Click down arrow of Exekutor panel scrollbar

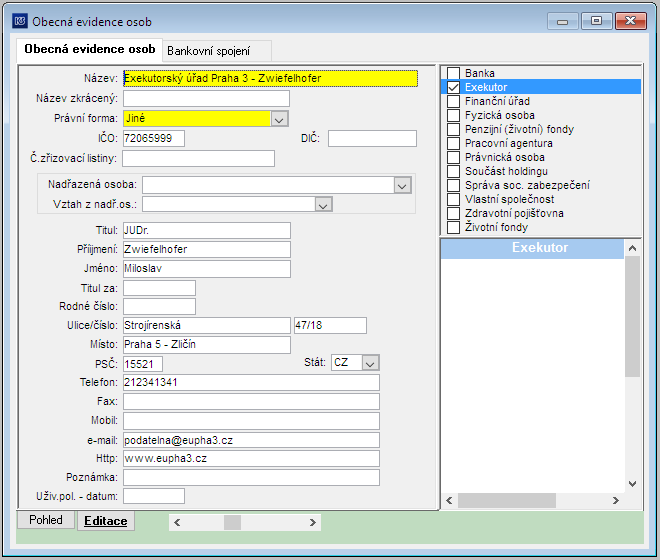pos(632,484)
